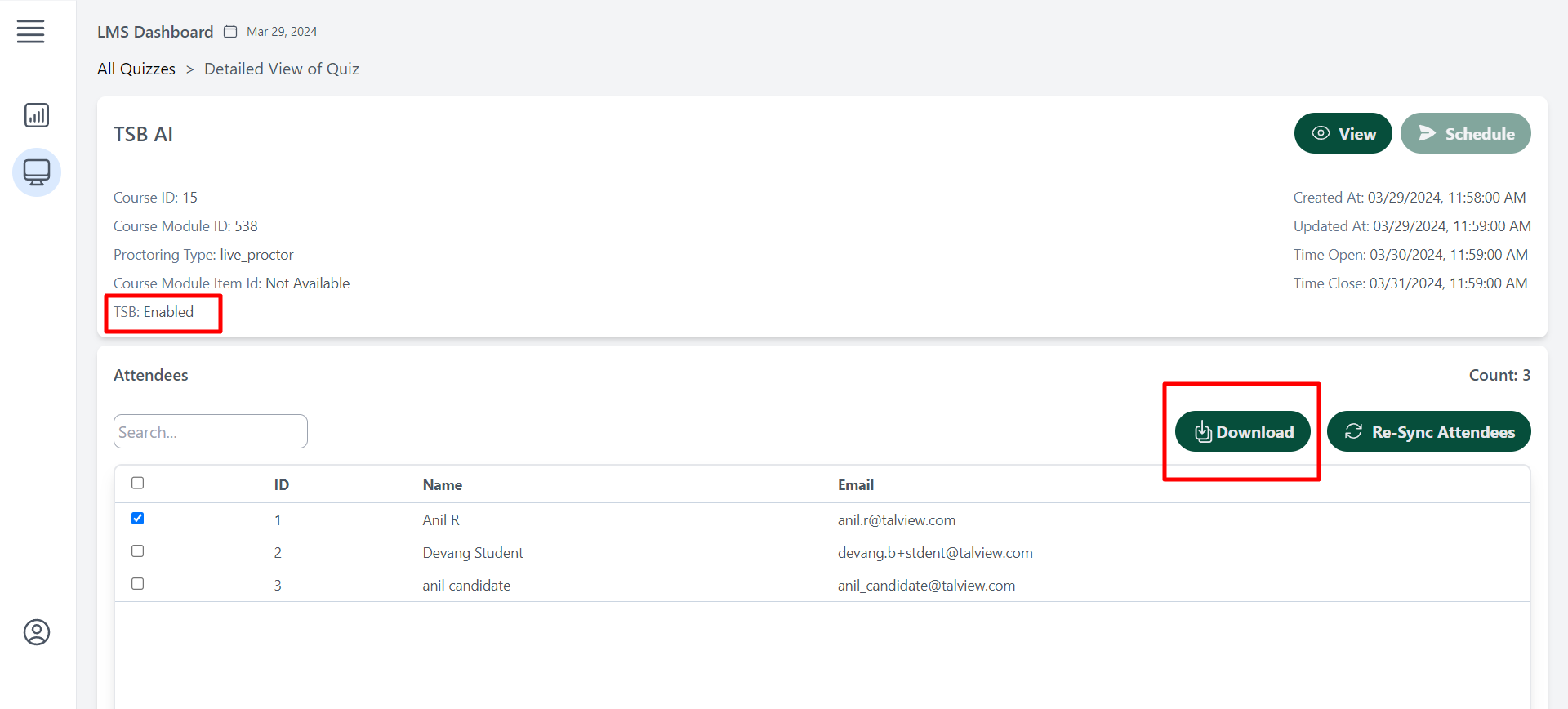Click Course Module Item Id: Not Available
This screenshot has height=709, width=1568.
point(231,283)
